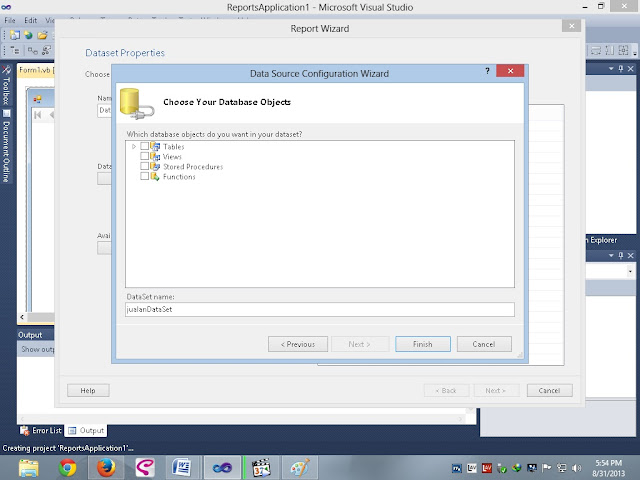The width and height of the screenshot is (640, 480).
Task: Open the File menu in Visual Studio
Action: click(10, 20)
